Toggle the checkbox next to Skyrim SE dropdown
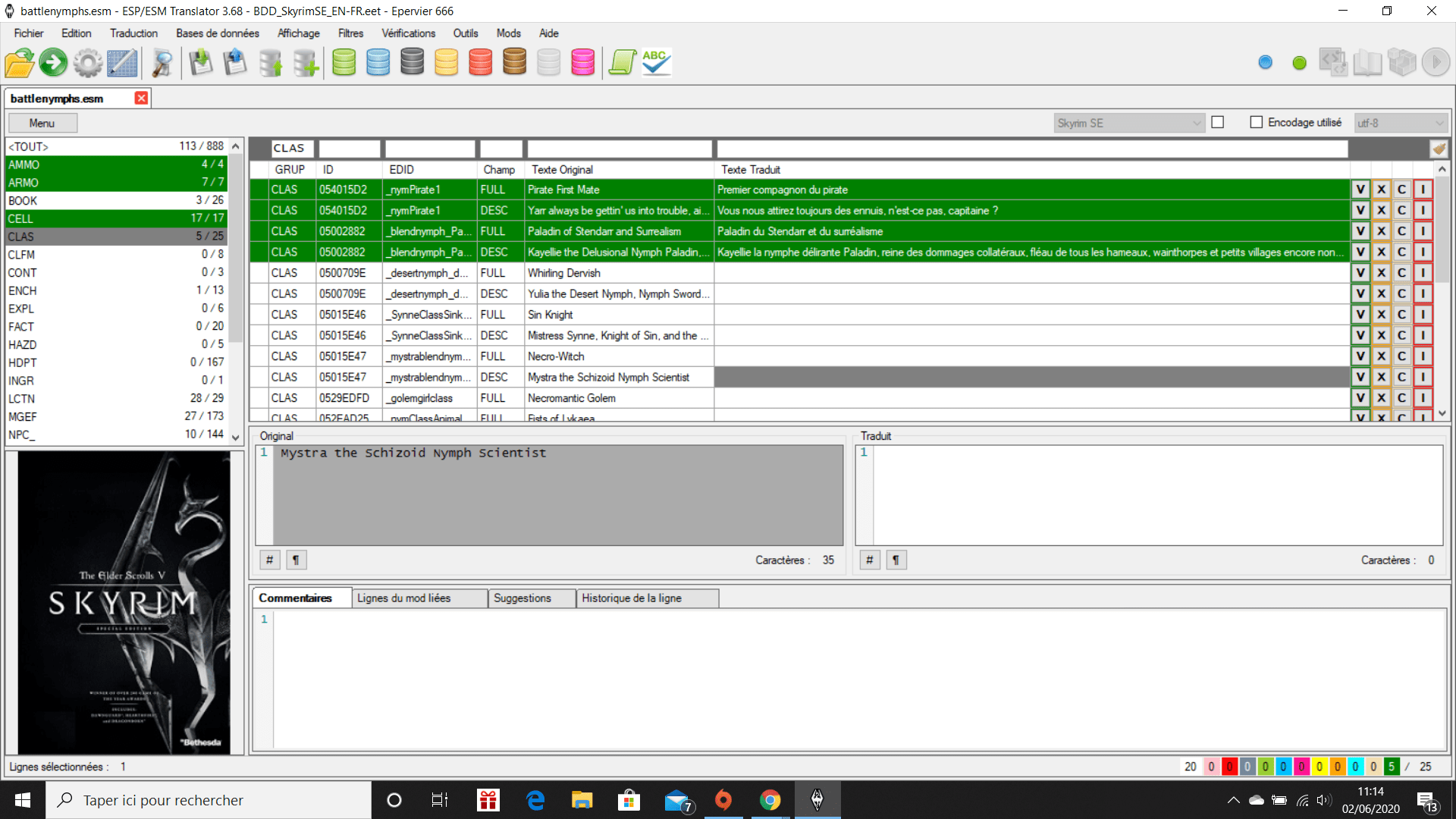 pos(1218,122)
